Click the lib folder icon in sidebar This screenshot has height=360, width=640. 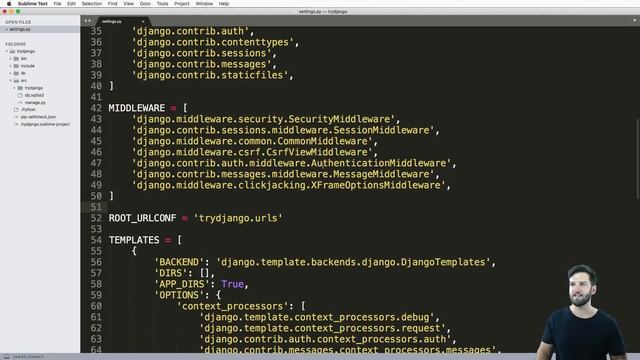pyautogui.click(x=16, y=73)
